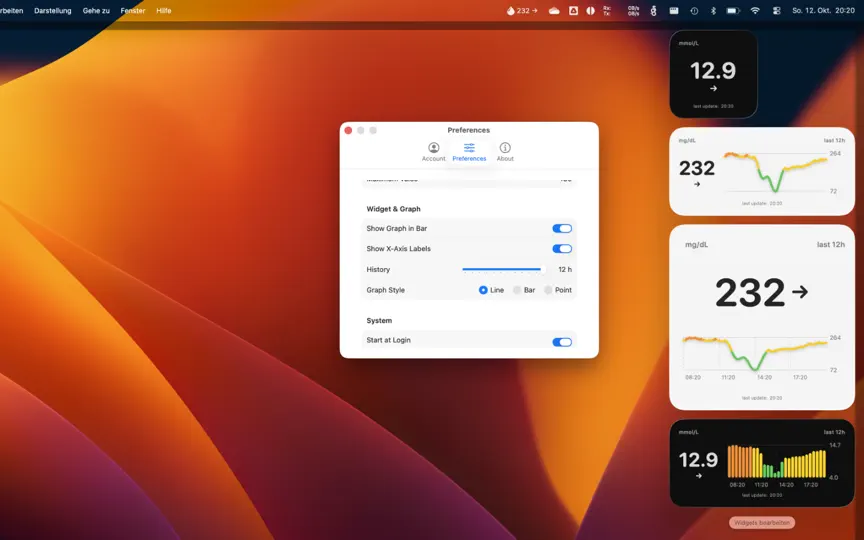
Task: Open the Hilfe menu
Action: pos(164,10)
